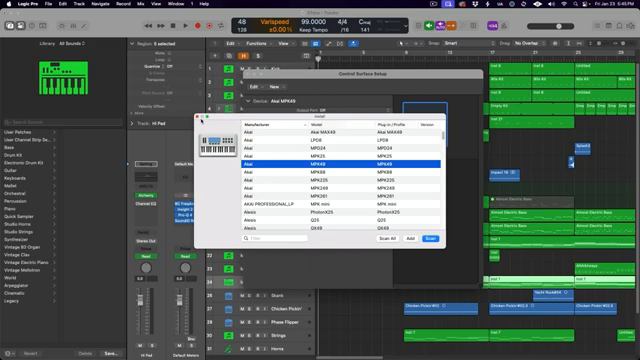
Task: Open the Snap Smart dropdown
Action: pyautogui.click(x=469, y=43)
